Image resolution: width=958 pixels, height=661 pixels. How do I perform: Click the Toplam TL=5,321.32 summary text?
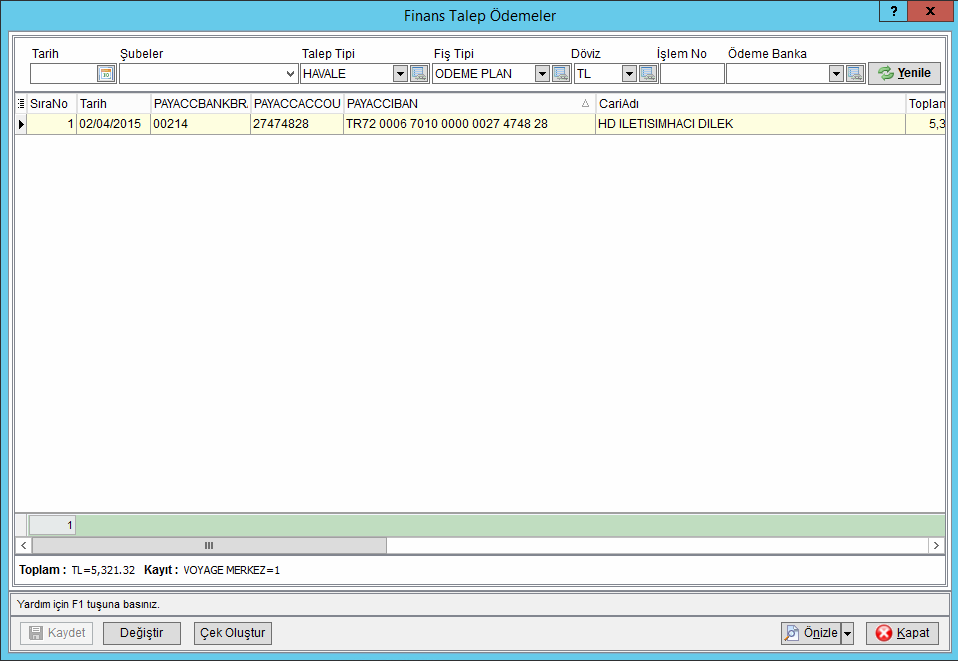point(77,570)
